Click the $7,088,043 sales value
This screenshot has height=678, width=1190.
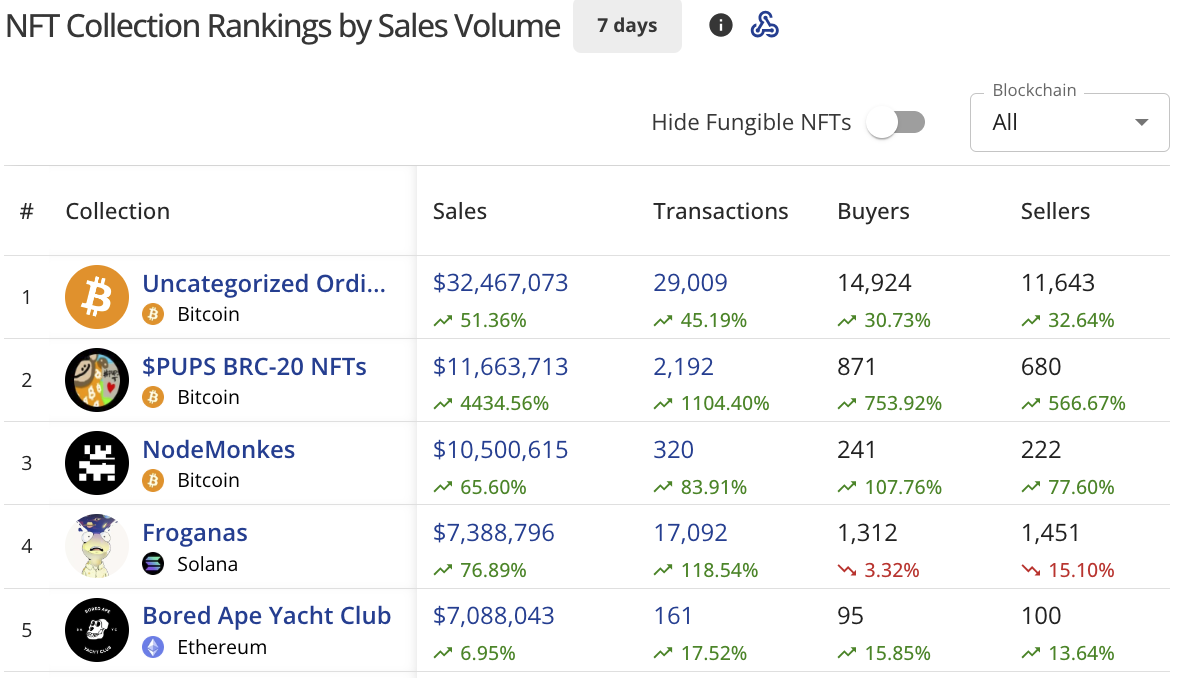pyautogui.click(x=493, y=616)
